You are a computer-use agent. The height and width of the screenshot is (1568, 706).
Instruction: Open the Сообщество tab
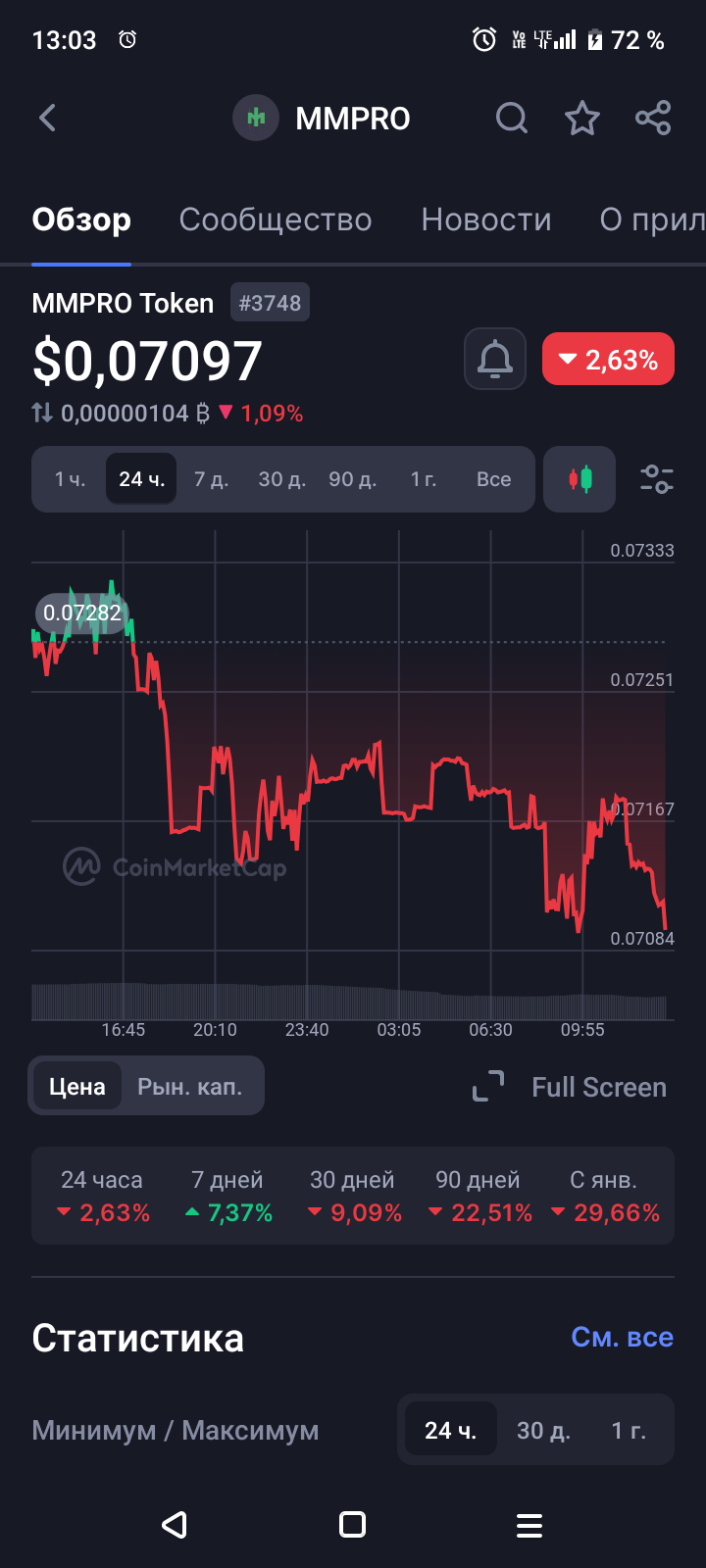(x=276, y=220)
